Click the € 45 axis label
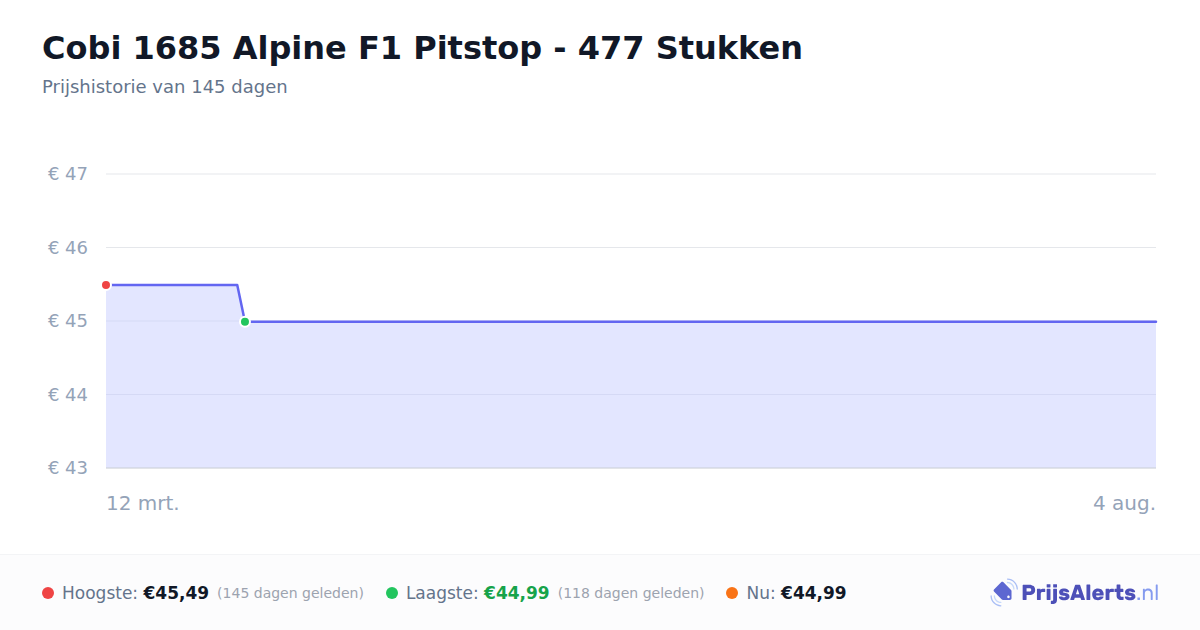 (x=68, y=321)
